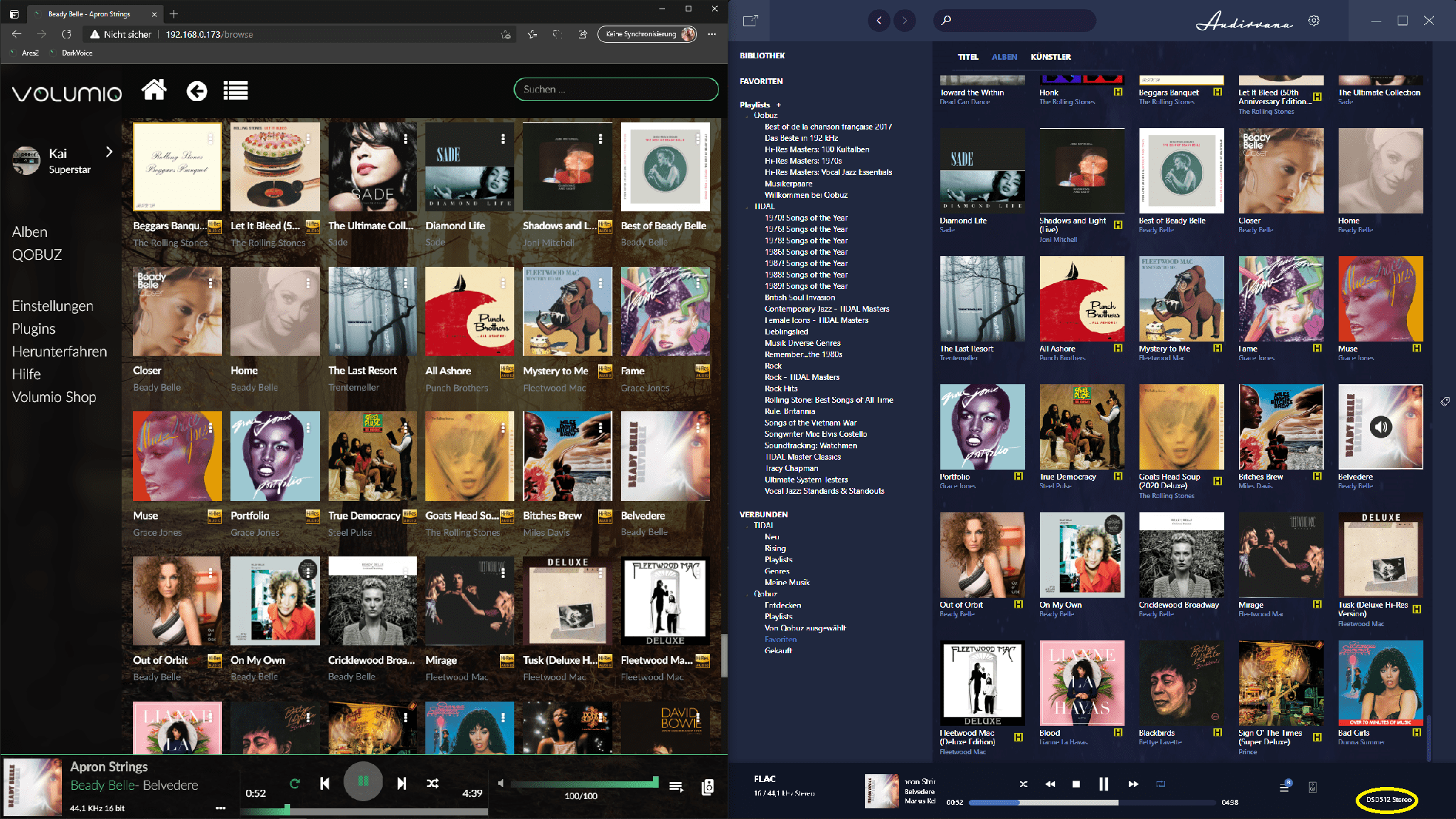Collapse Qobuz playlists tree node

(x=748, y=115)
